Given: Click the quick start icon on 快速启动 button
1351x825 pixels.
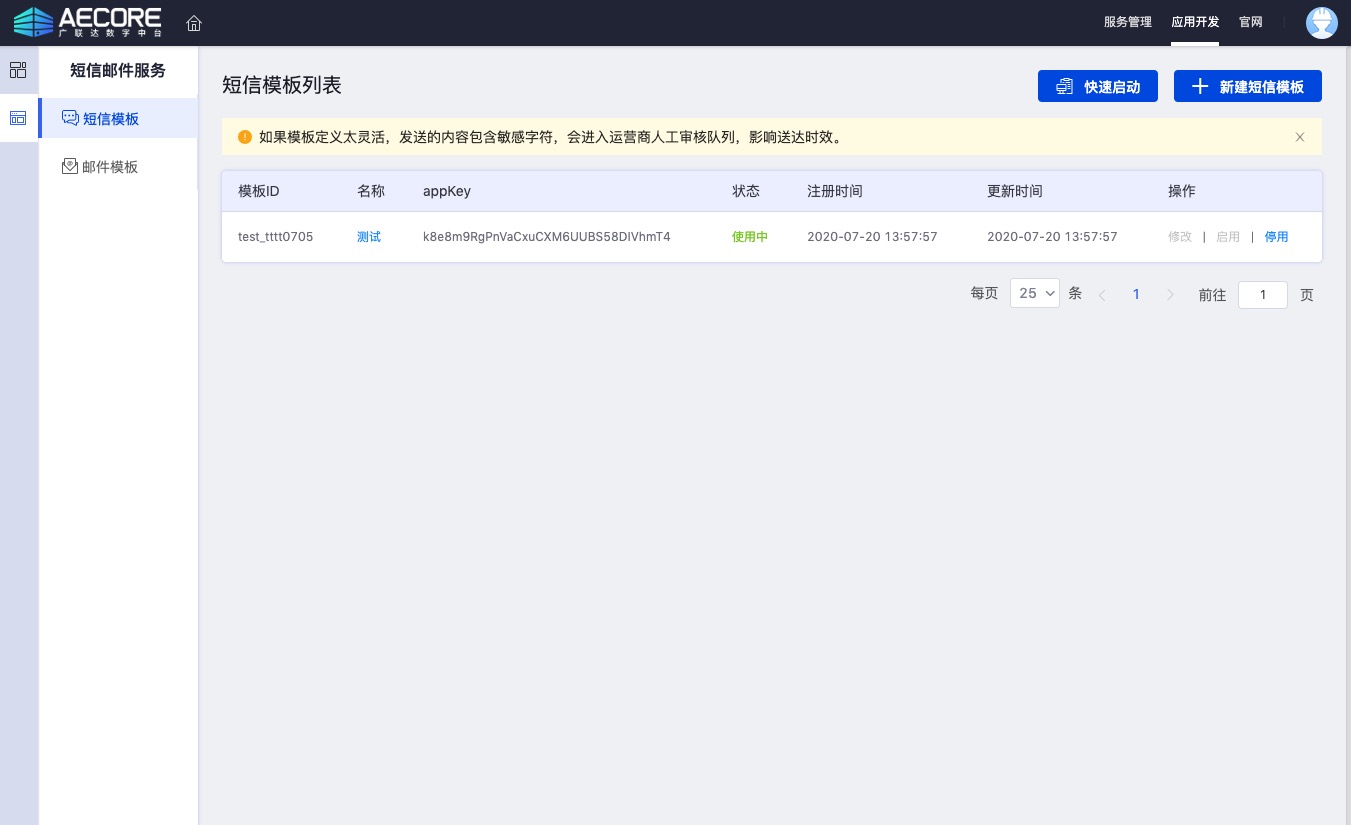Looking at the screenshot, I should pos(1064,86).
